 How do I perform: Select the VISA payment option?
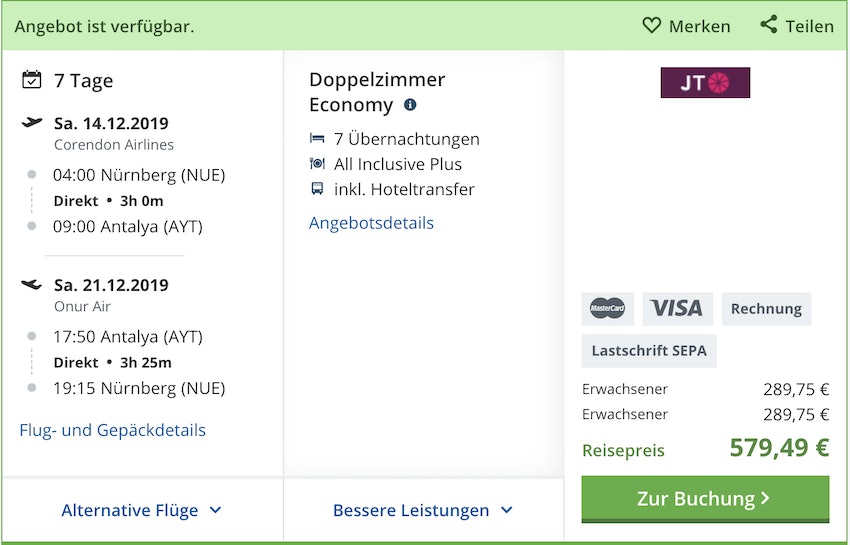[x=677, y=309]
